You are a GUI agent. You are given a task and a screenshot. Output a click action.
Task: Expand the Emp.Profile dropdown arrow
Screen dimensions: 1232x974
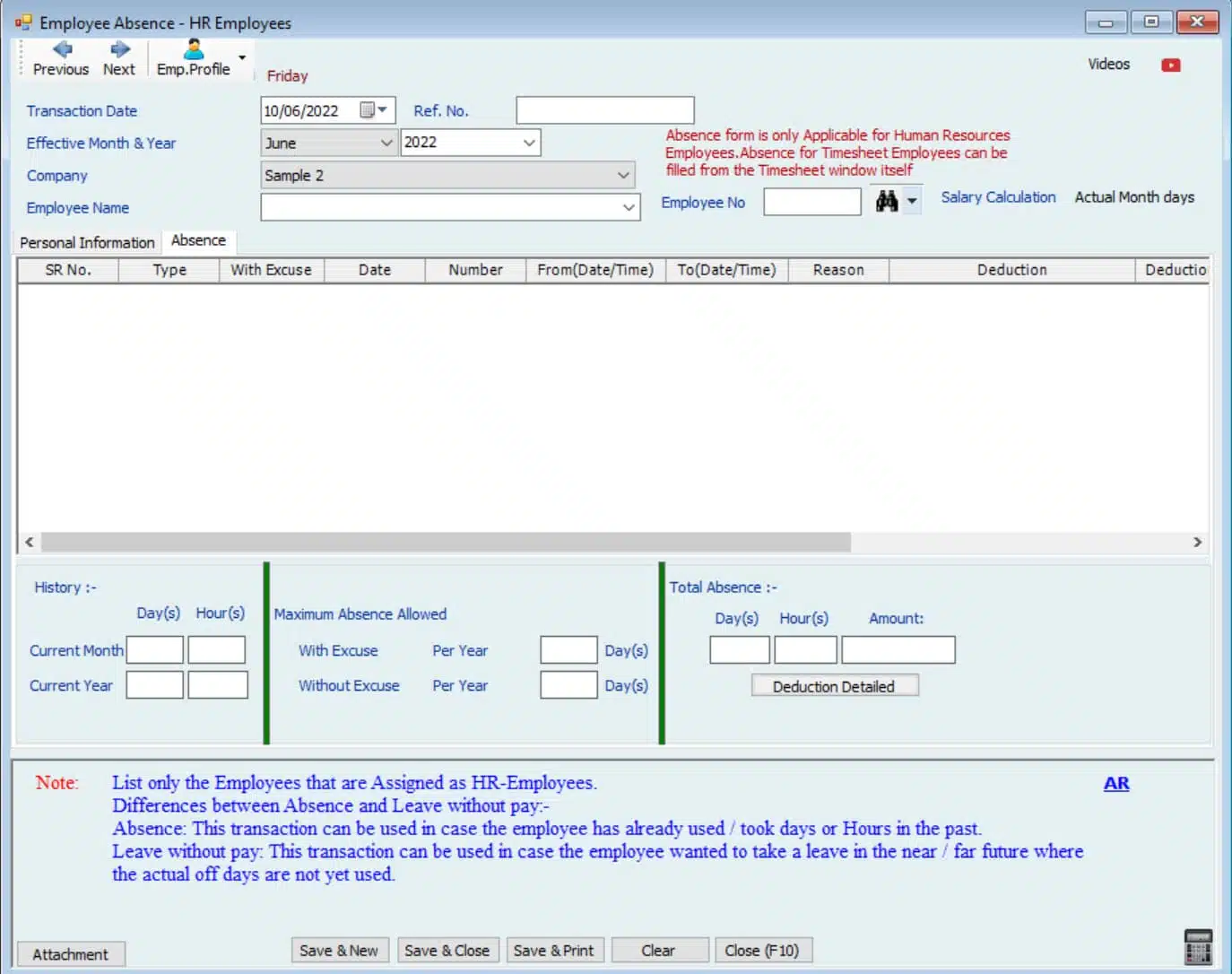[x=242, y=58]
